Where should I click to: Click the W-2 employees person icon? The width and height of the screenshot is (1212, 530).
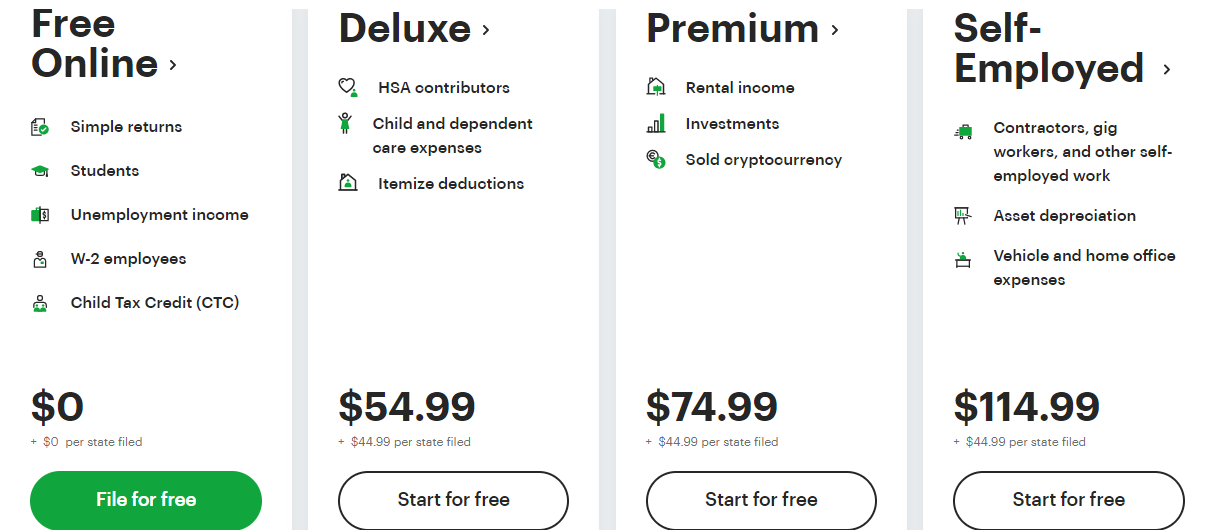[40, 260]
